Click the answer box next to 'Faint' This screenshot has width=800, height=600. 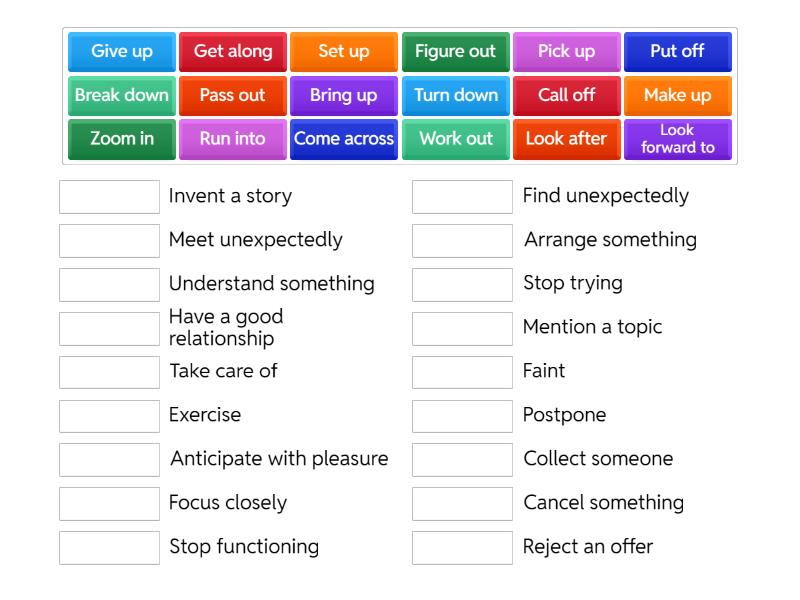pos(461,371)
